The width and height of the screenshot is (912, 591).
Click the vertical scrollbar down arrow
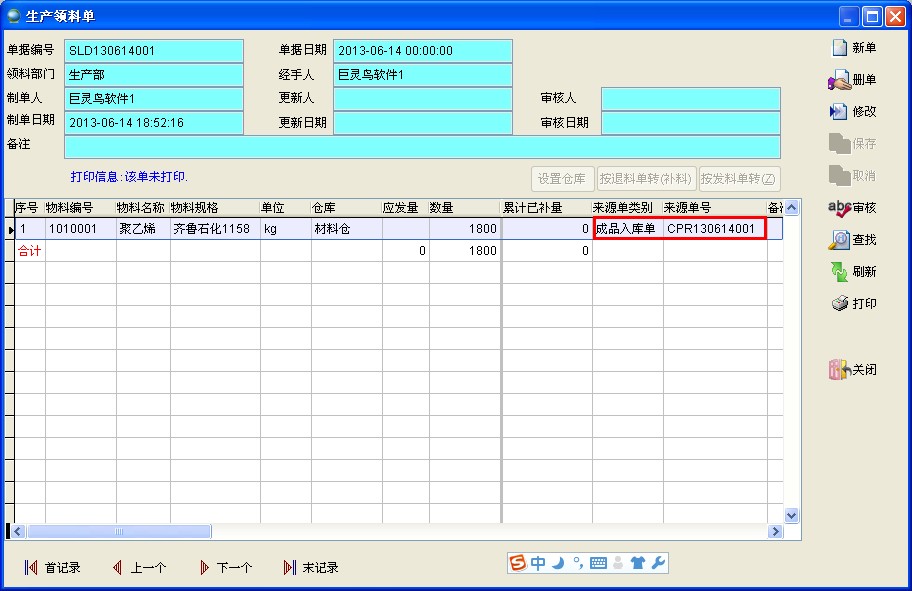[x=792, y=515]
